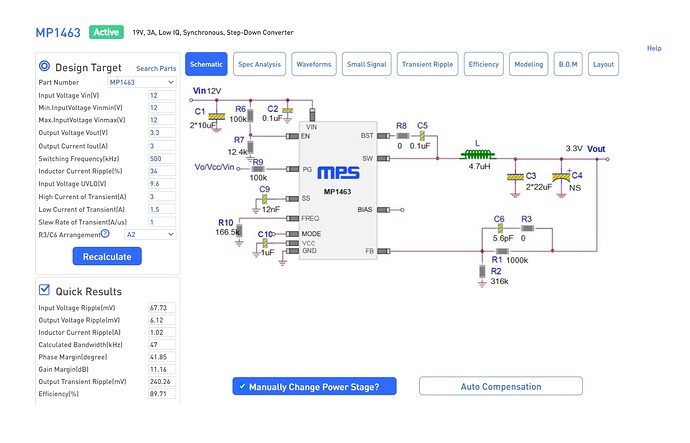The image size is (690, 443).
Task: Open the Part Number MP1463 dropdown
Action: [142, 82]
